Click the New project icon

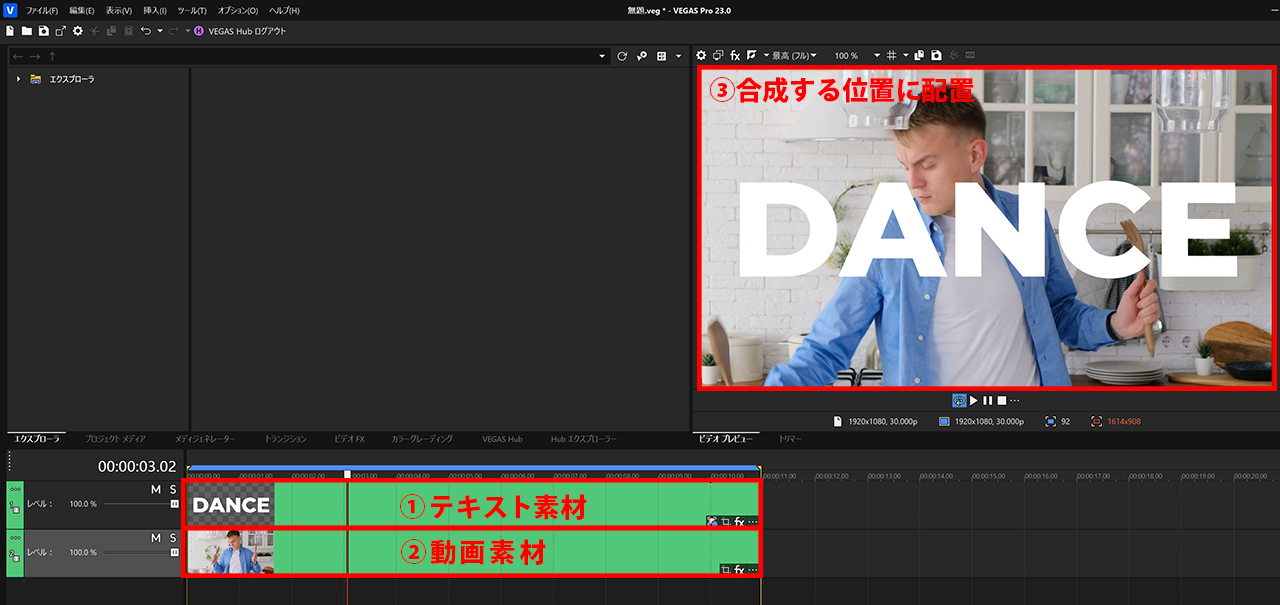(10, 30)
